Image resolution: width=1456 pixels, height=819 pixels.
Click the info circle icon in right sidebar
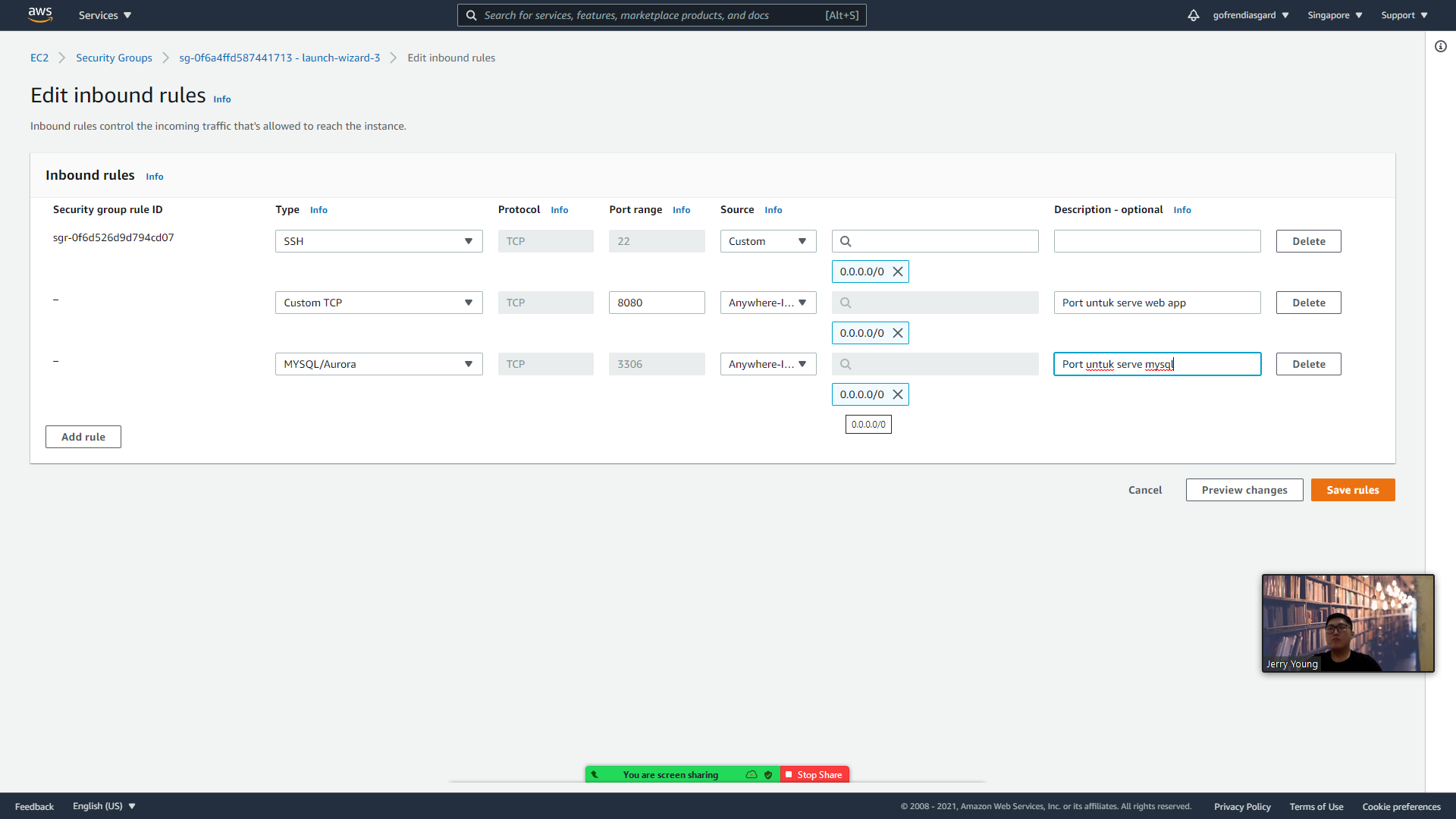coord(1440,46)
